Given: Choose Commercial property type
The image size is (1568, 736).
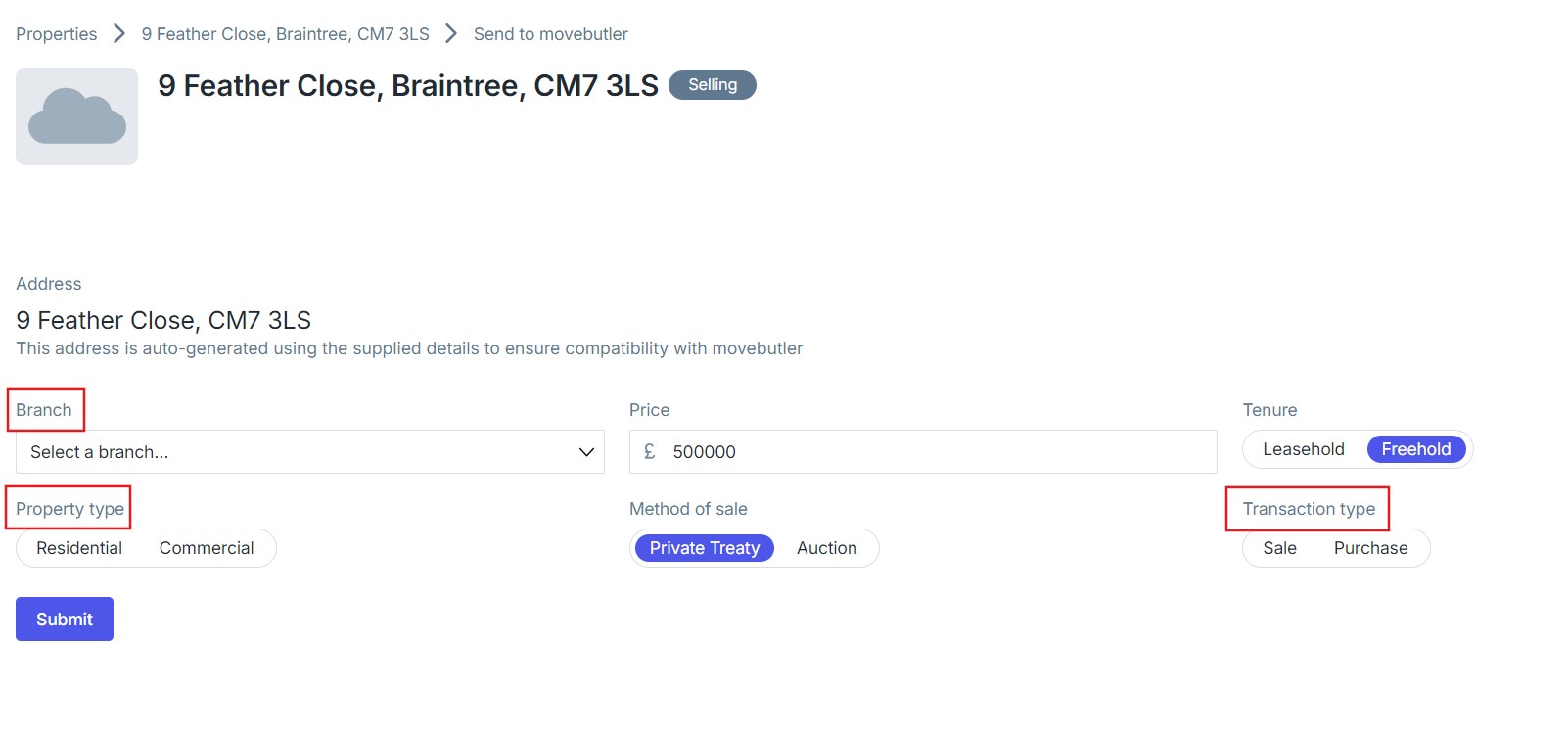Looking at the screenshot, I should pos(207,548).
